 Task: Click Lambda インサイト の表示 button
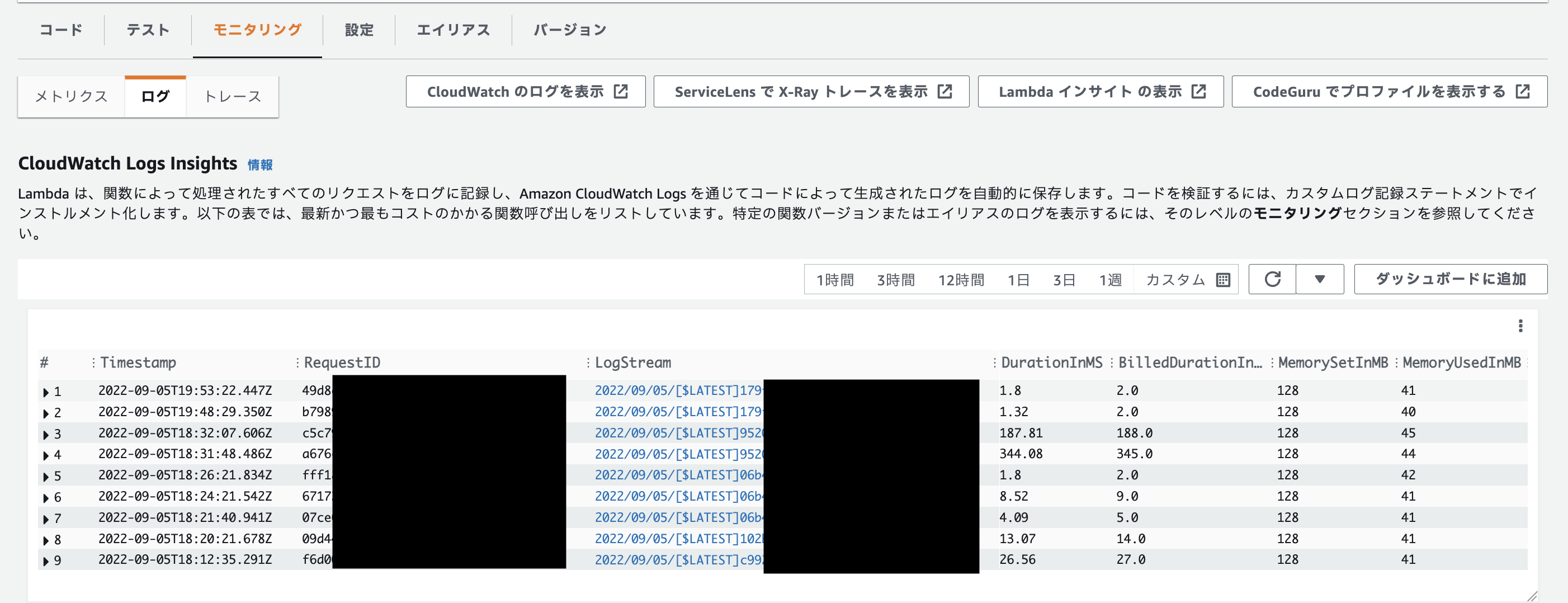[1101, 91]
